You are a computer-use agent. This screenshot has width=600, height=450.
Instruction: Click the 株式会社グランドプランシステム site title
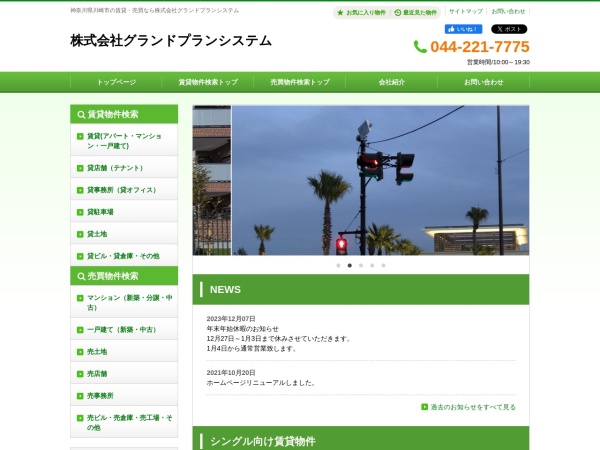(171, 41)
